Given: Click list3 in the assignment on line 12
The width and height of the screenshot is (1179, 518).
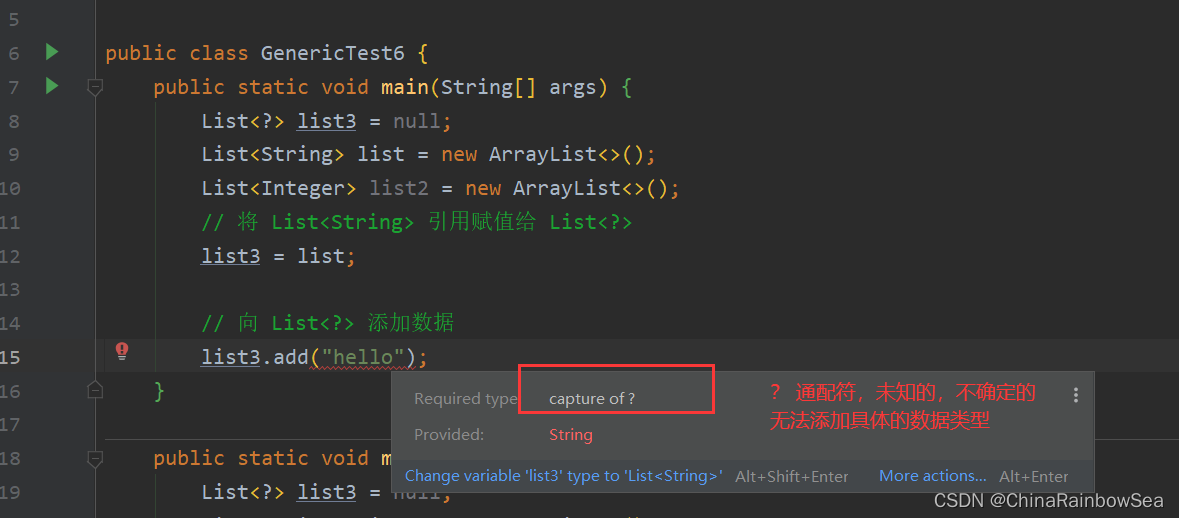Looking at the screenshot, I should click(231, 256).
